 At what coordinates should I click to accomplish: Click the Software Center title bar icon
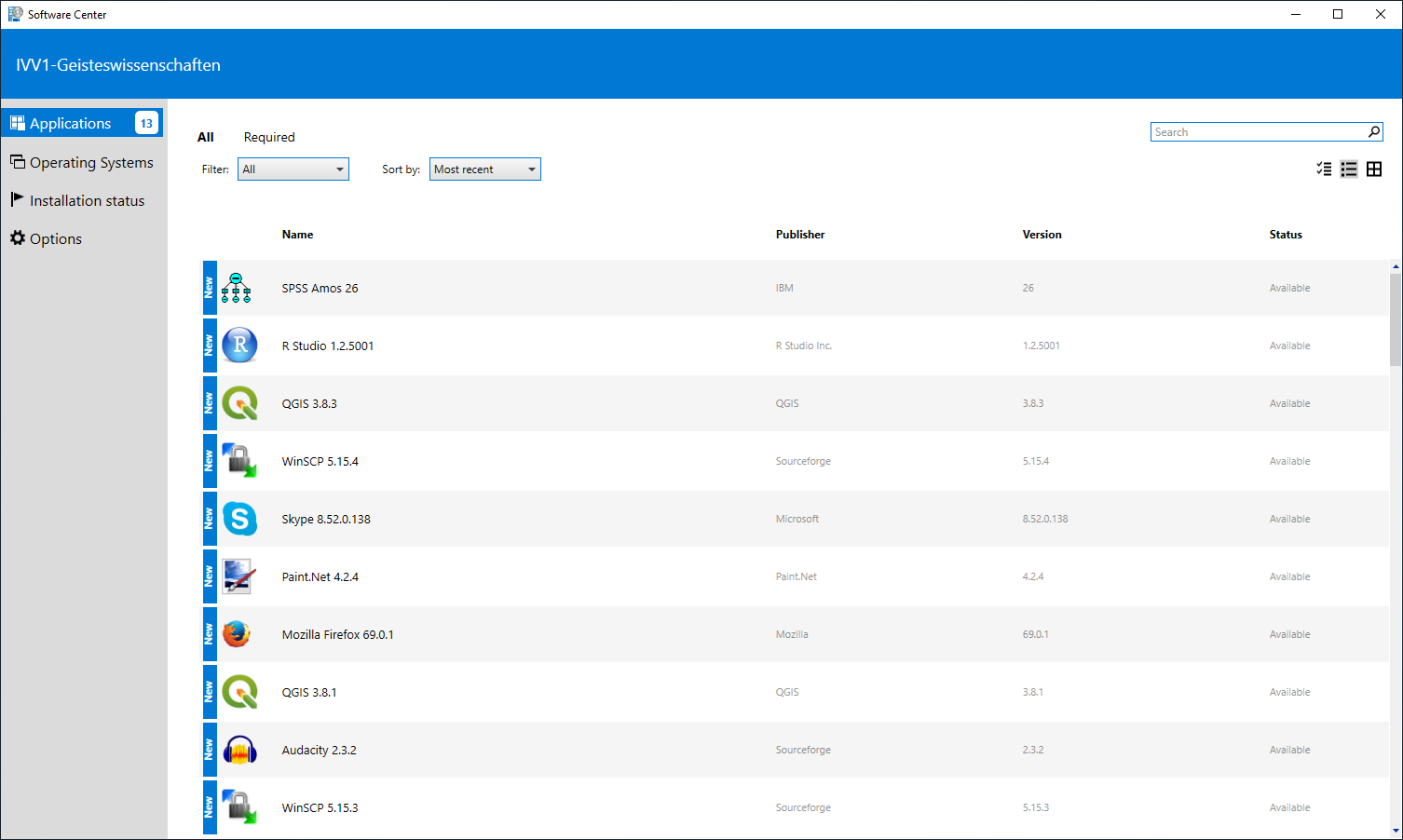tap(15, 14)
